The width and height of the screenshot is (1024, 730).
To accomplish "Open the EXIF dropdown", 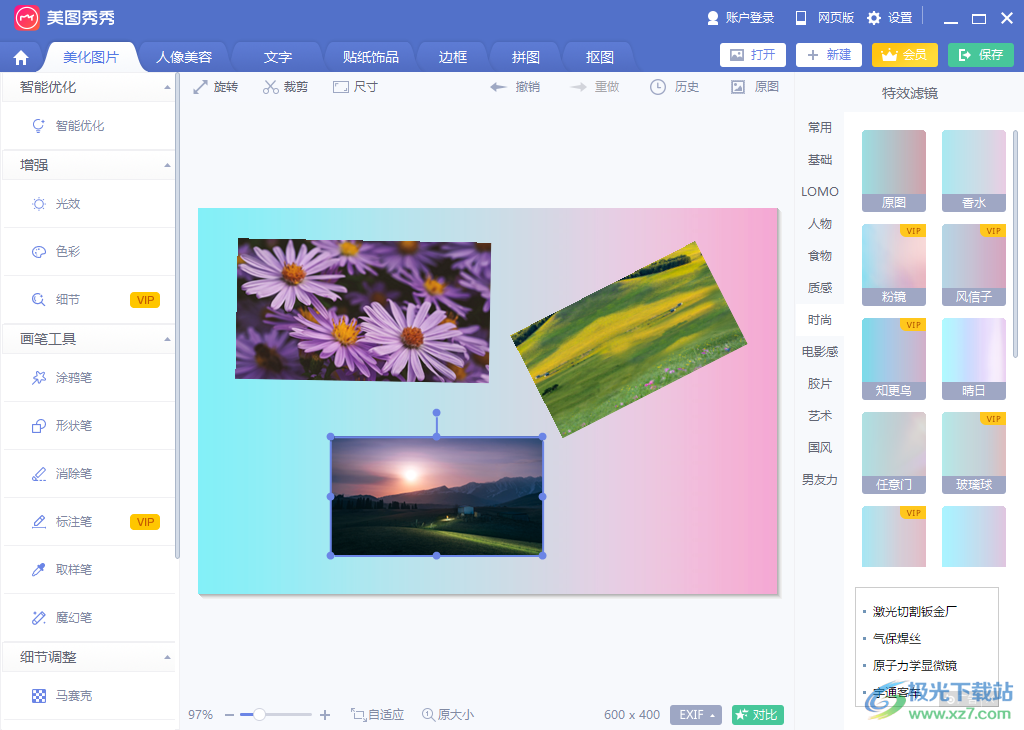I will (694, 714).
